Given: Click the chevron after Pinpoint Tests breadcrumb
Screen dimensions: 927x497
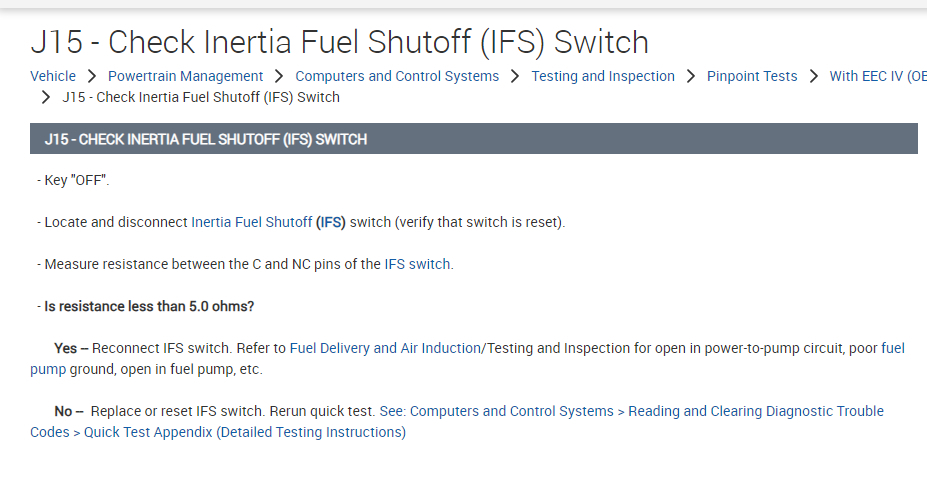Looking at the screenshot, I should point(813,76).
